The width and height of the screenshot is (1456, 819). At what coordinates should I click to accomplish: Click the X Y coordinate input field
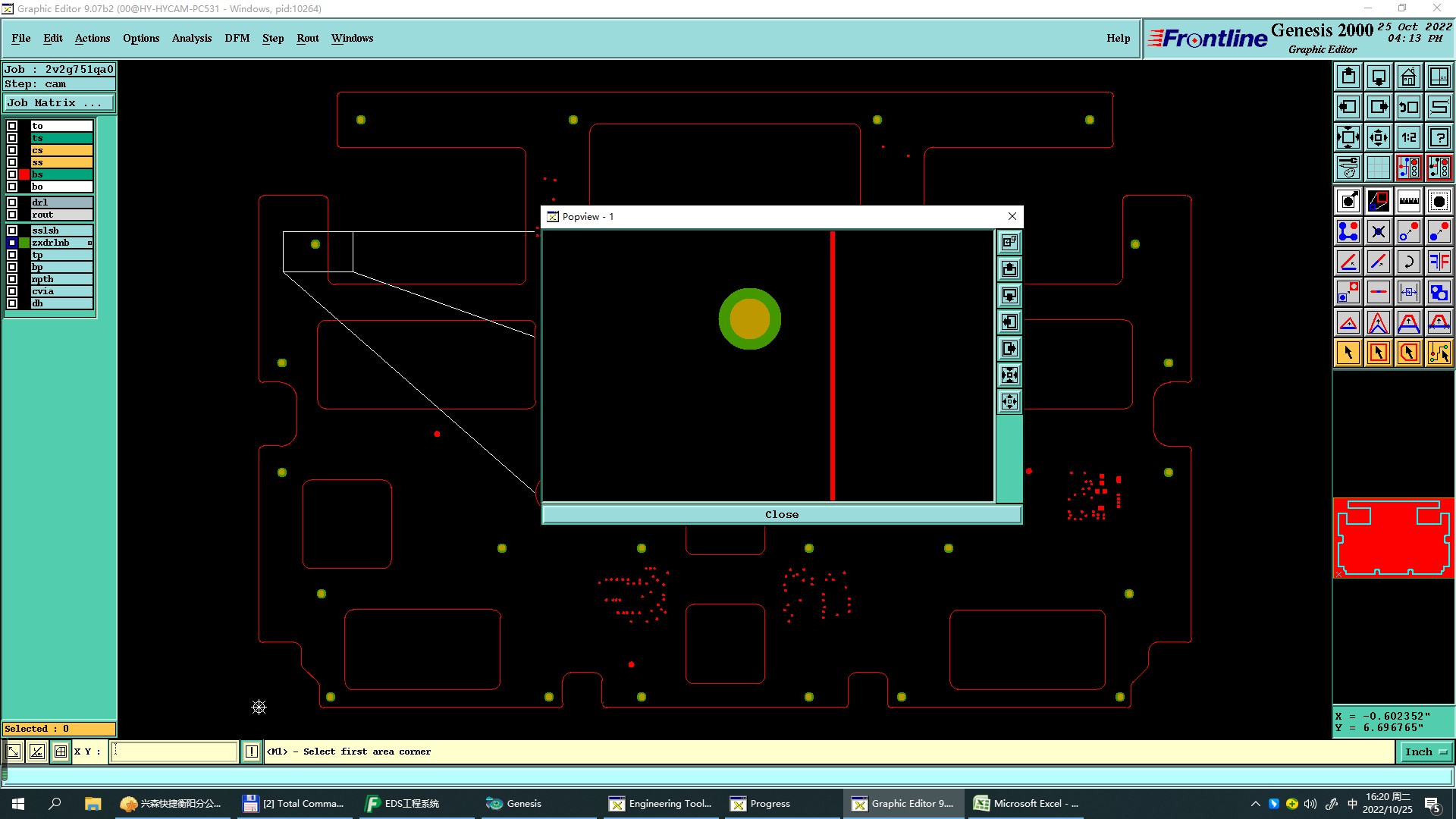coord(174,752)
